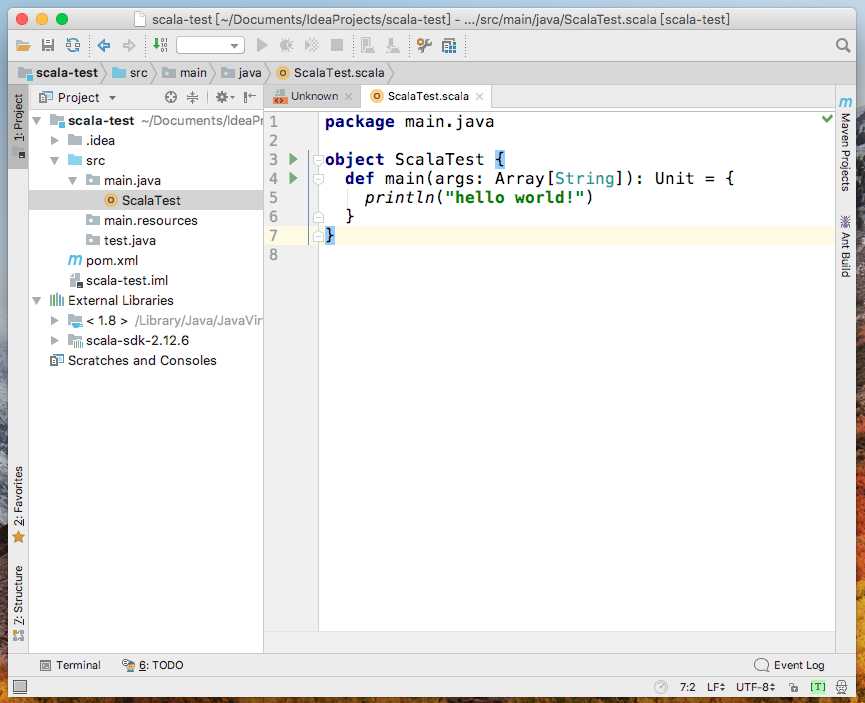865x703 pixels.
Task: Open the run configuration combo box
Action: click(210, 45)
